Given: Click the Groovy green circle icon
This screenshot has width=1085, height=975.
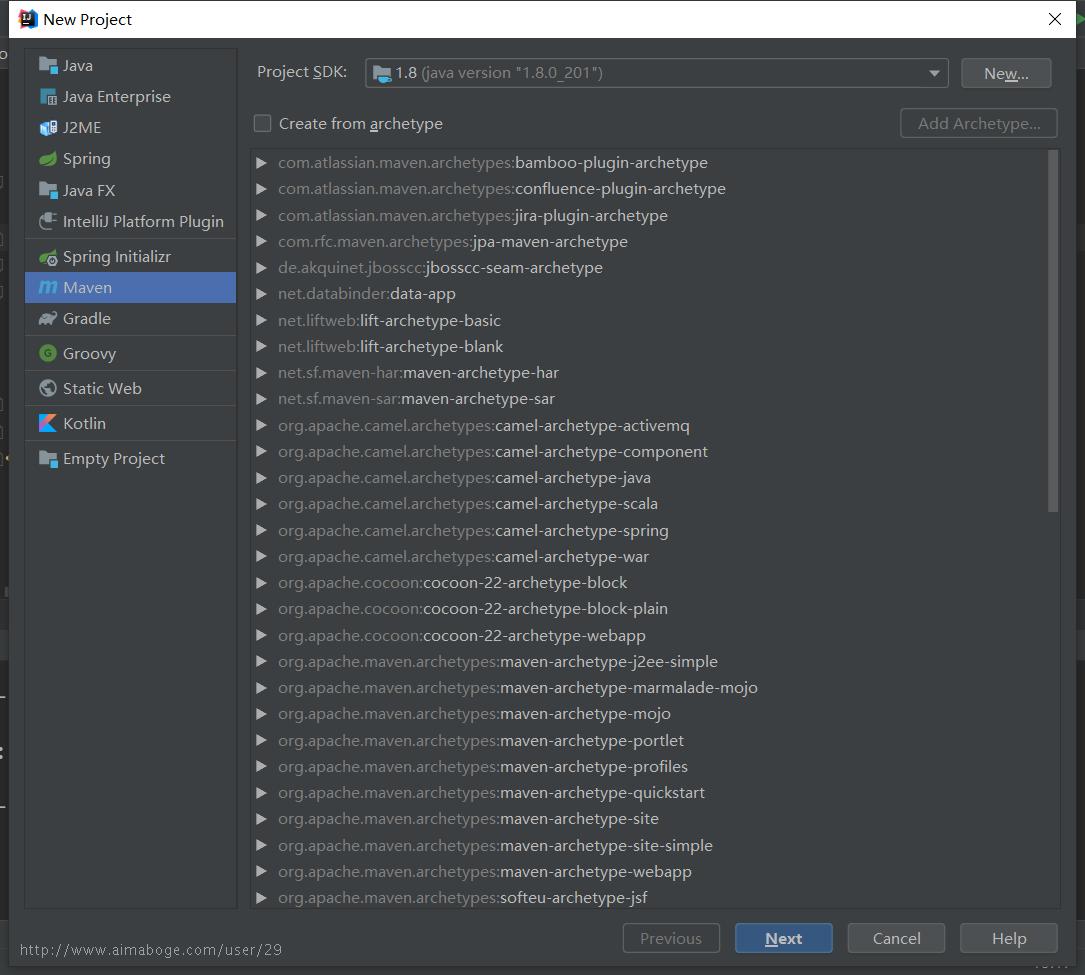Looking at the screenshot, I should click(x=48, y=353).
